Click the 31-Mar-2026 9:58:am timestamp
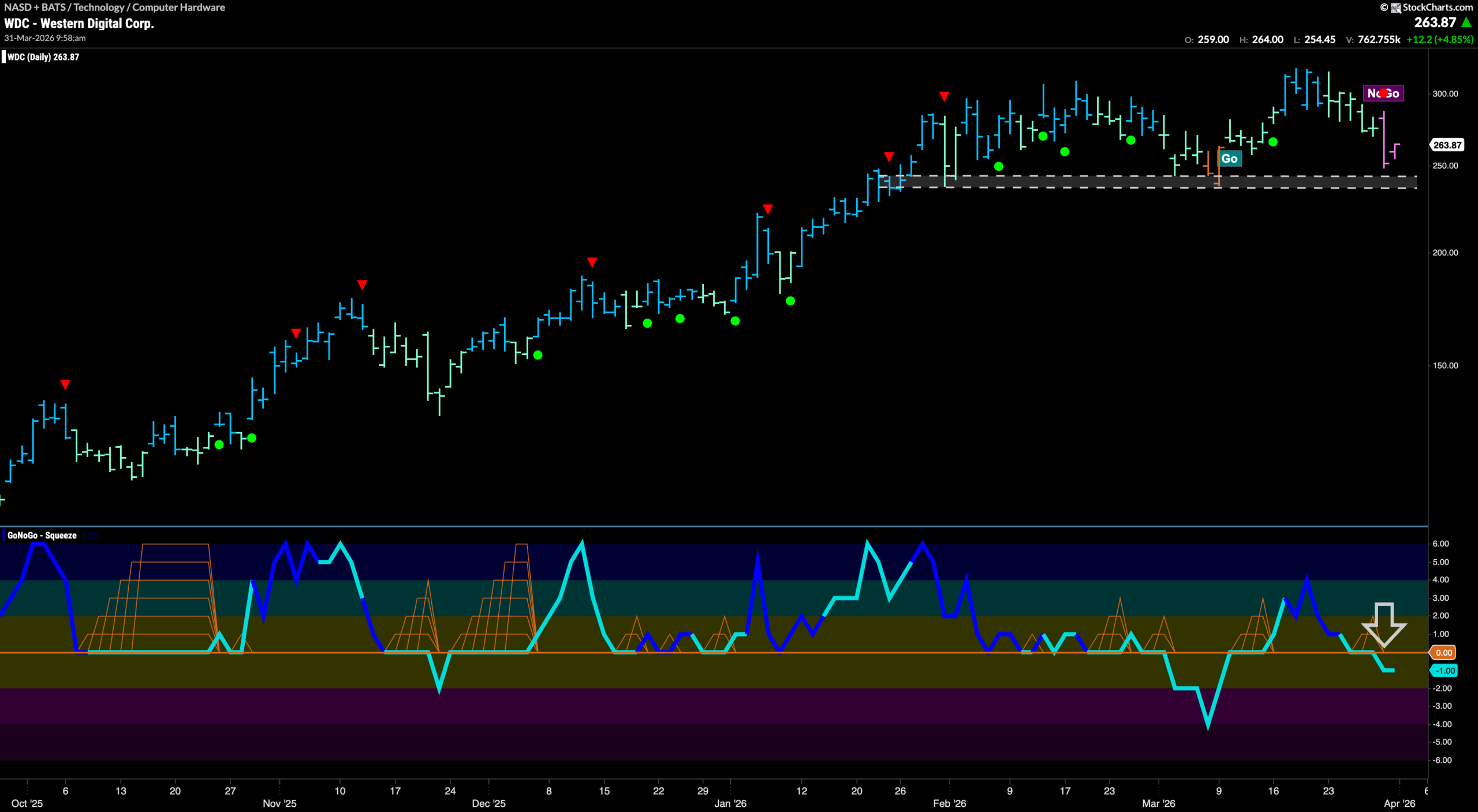The image size is (1478, 812). tap(45, 38)
